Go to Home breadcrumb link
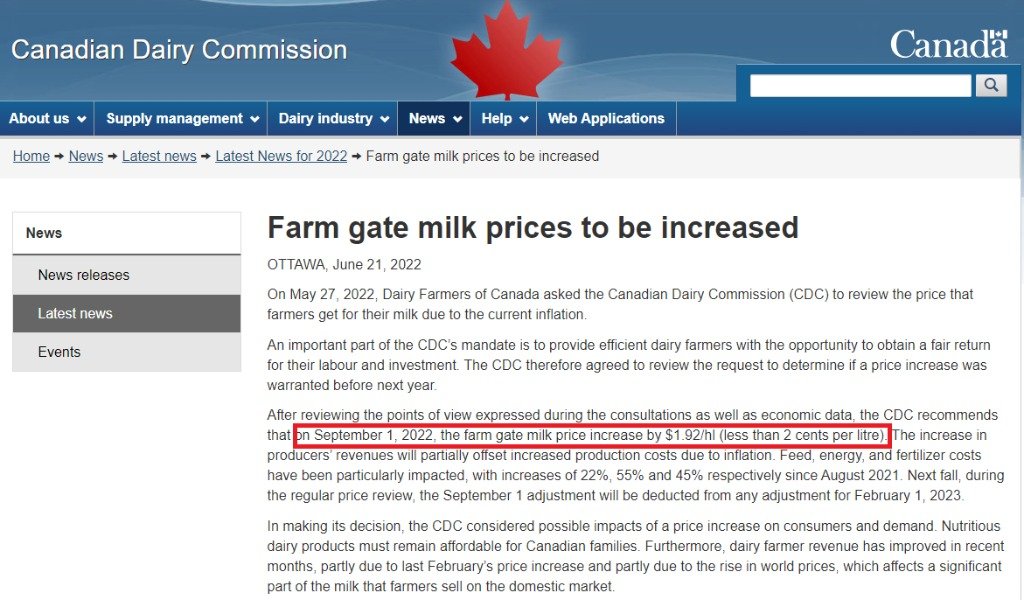 click(x=31, y=156)
